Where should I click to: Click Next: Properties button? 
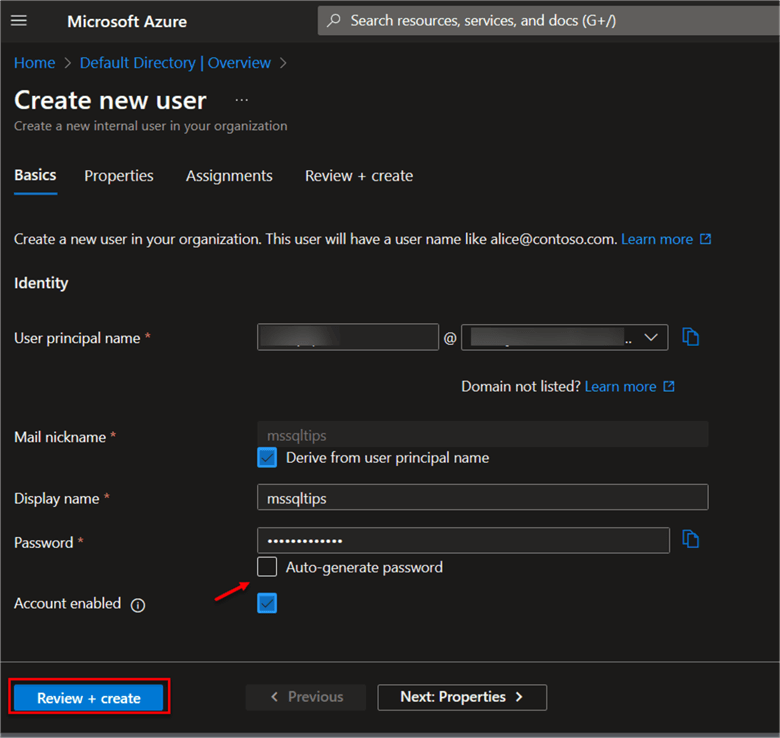point(462,697)
